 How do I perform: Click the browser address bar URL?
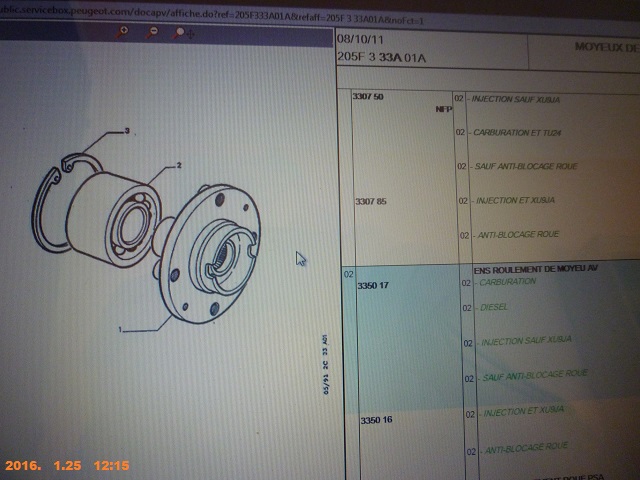pyautogui.click(x=212, y=15)
